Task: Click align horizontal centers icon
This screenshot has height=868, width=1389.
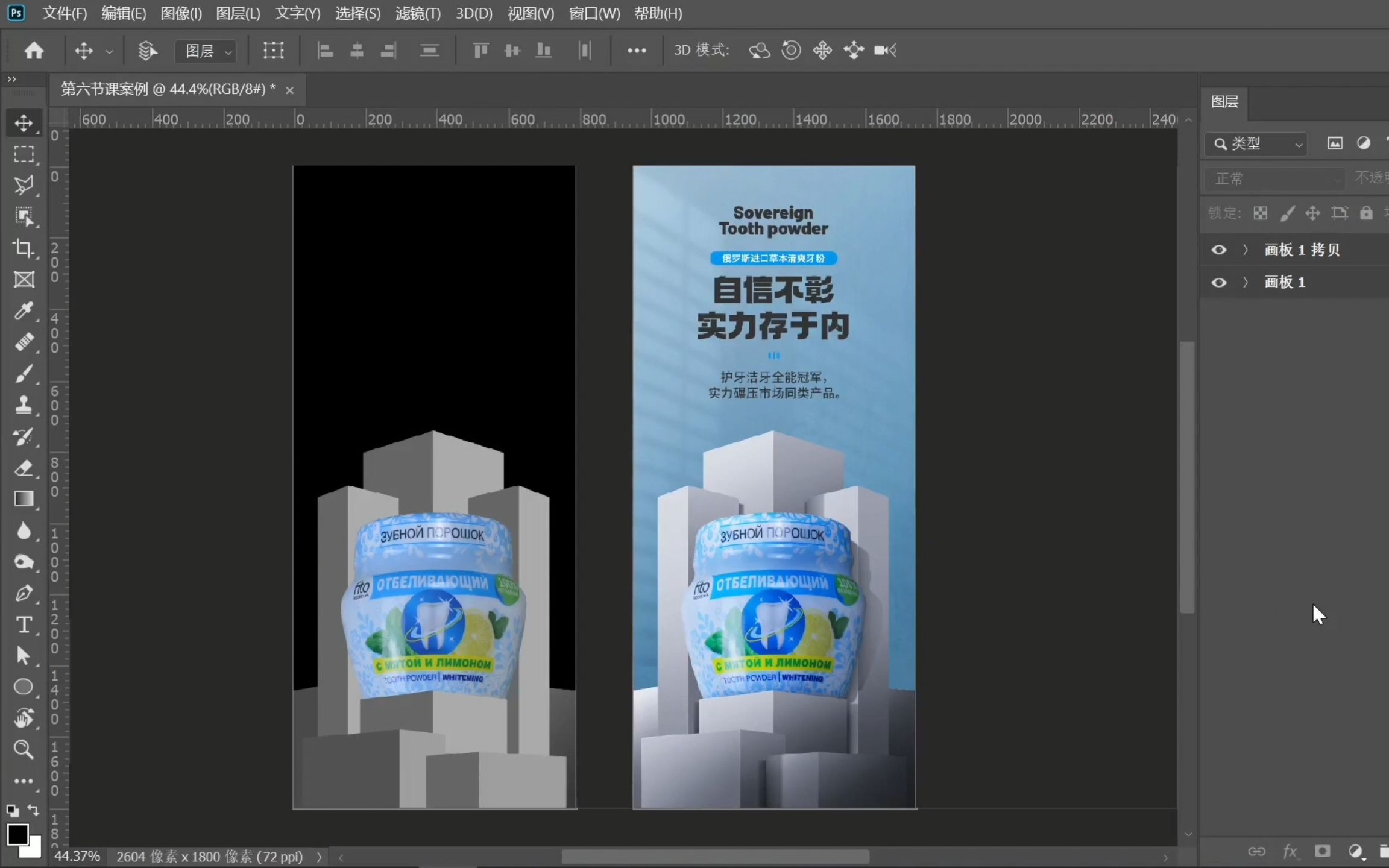Action: 357,51
